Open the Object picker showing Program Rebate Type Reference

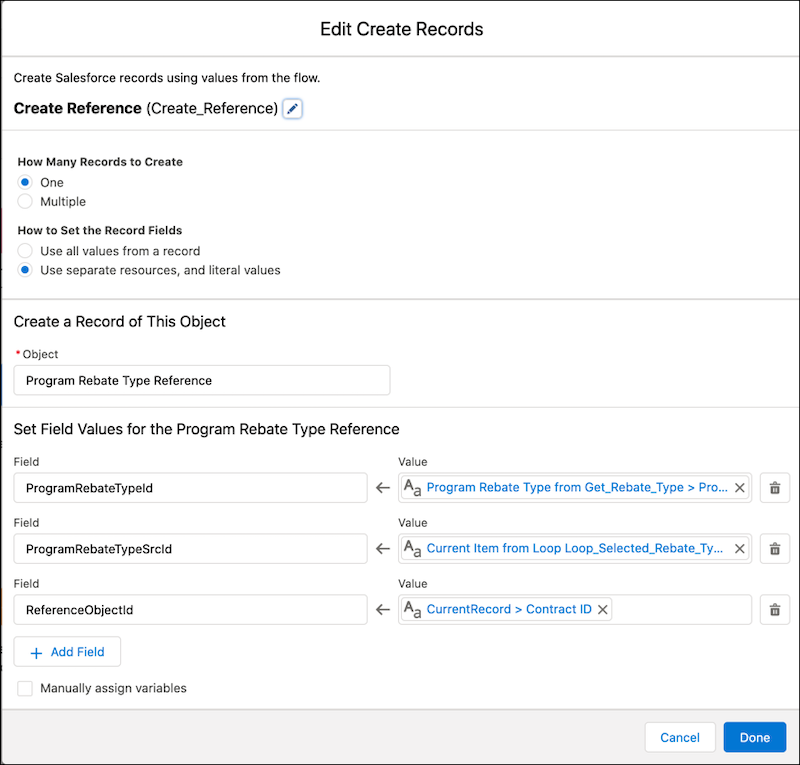pyautogui.click(x=200, y=380)
